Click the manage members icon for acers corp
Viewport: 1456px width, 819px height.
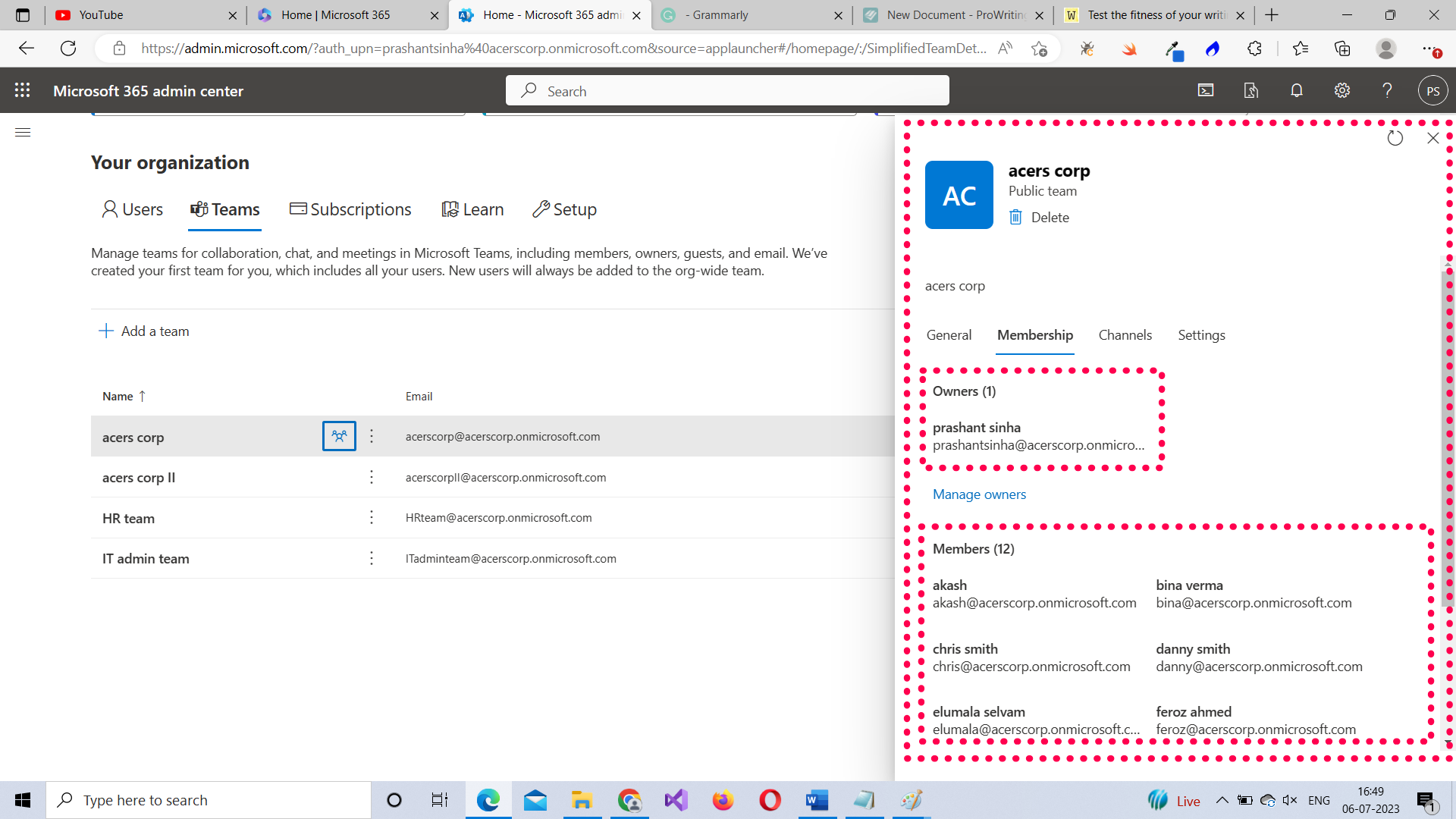tap(339, 436)
